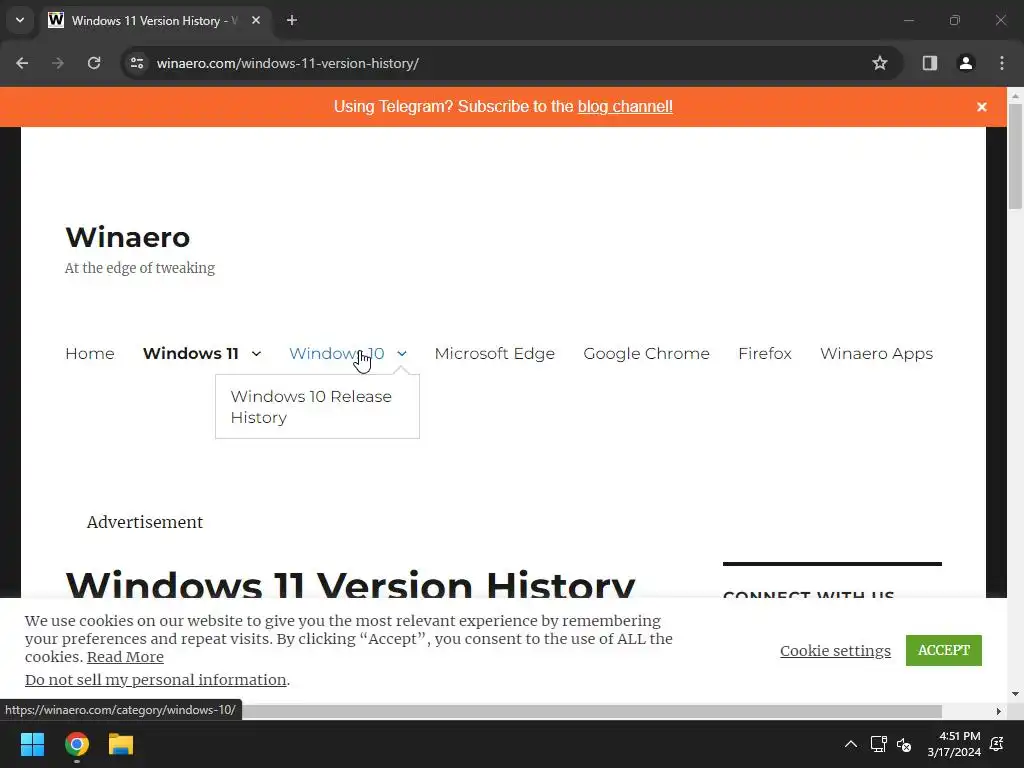Dismiss the orange Telegram banner
The height and width of the screenshot is (768, 1024).
[982, 107]
